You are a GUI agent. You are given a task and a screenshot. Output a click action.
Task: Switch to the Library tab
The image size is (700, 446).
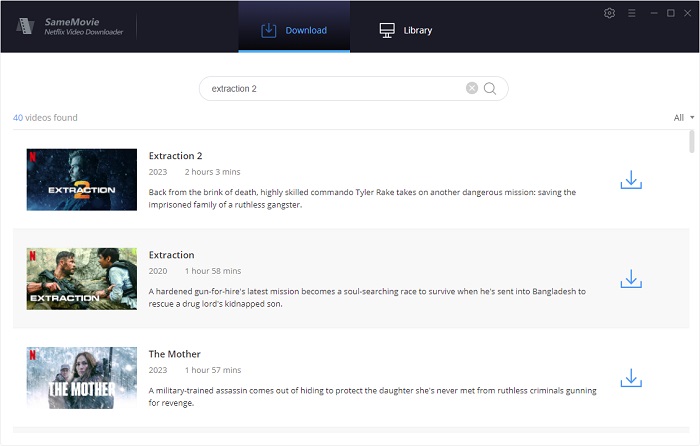click(x=405, y=30)
